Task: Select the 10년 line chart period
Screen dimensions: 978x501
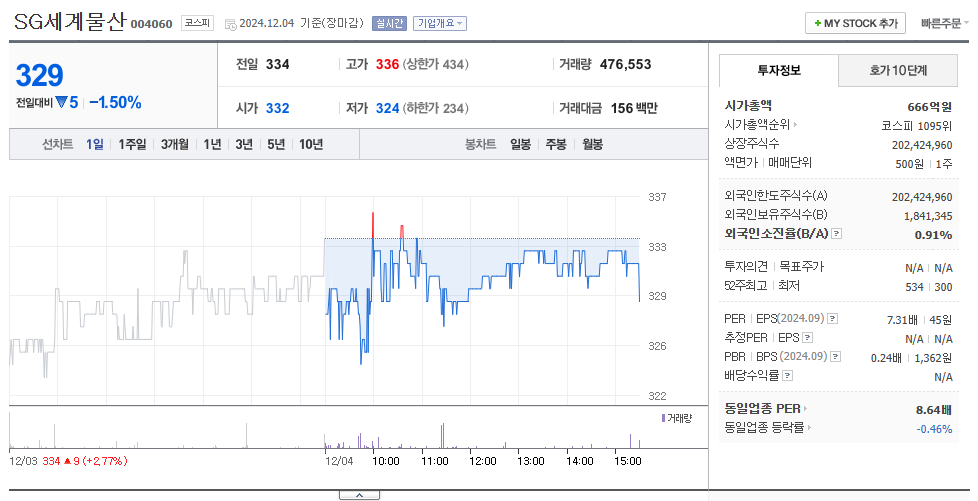Action: tap(311, 144)
